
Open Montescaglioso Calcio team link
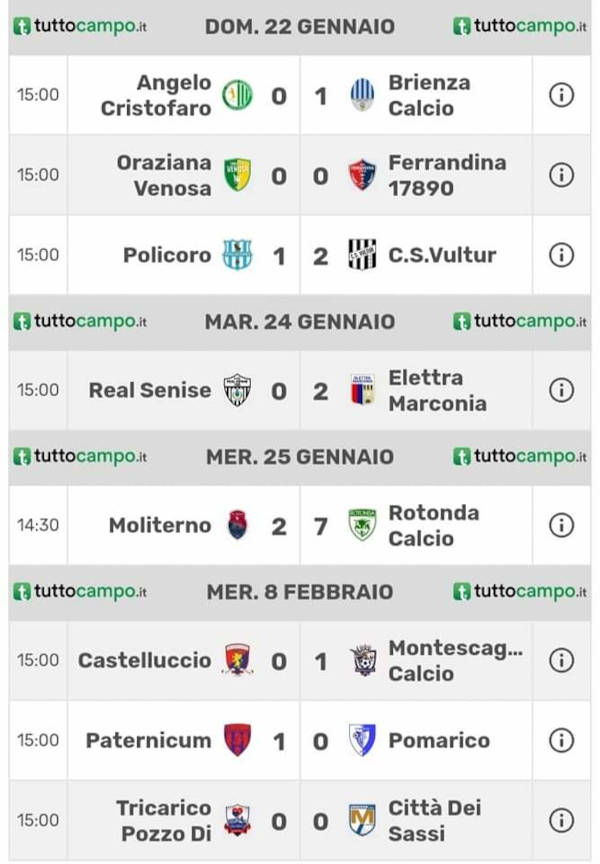tap(456, 660)
